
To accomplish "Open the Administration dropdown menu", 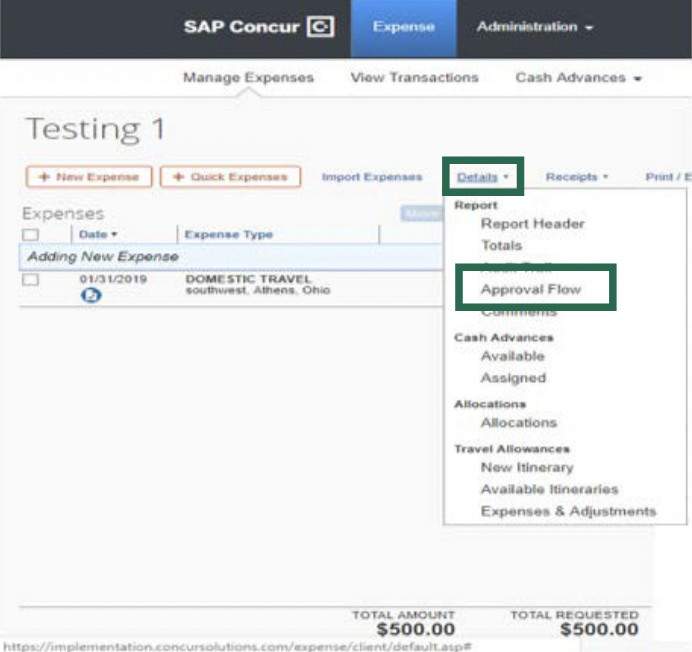I will coord(535,27).
